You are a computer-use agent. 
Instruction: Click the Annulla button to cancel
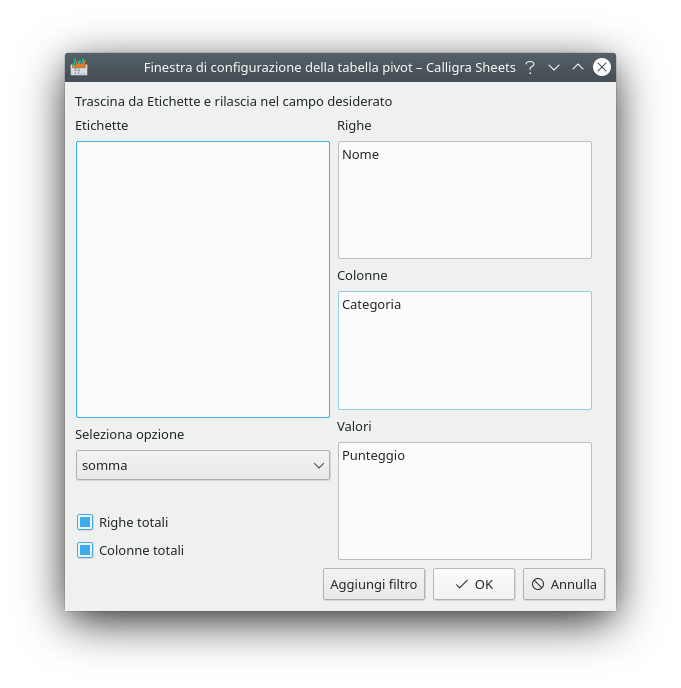click(x=564, y=585)
